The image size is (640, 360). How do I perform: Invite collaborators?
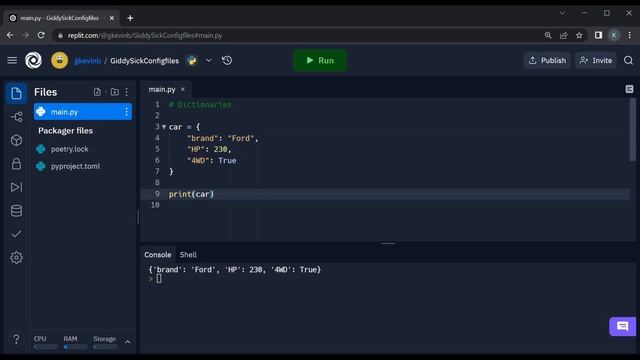[x=596, y=60]
